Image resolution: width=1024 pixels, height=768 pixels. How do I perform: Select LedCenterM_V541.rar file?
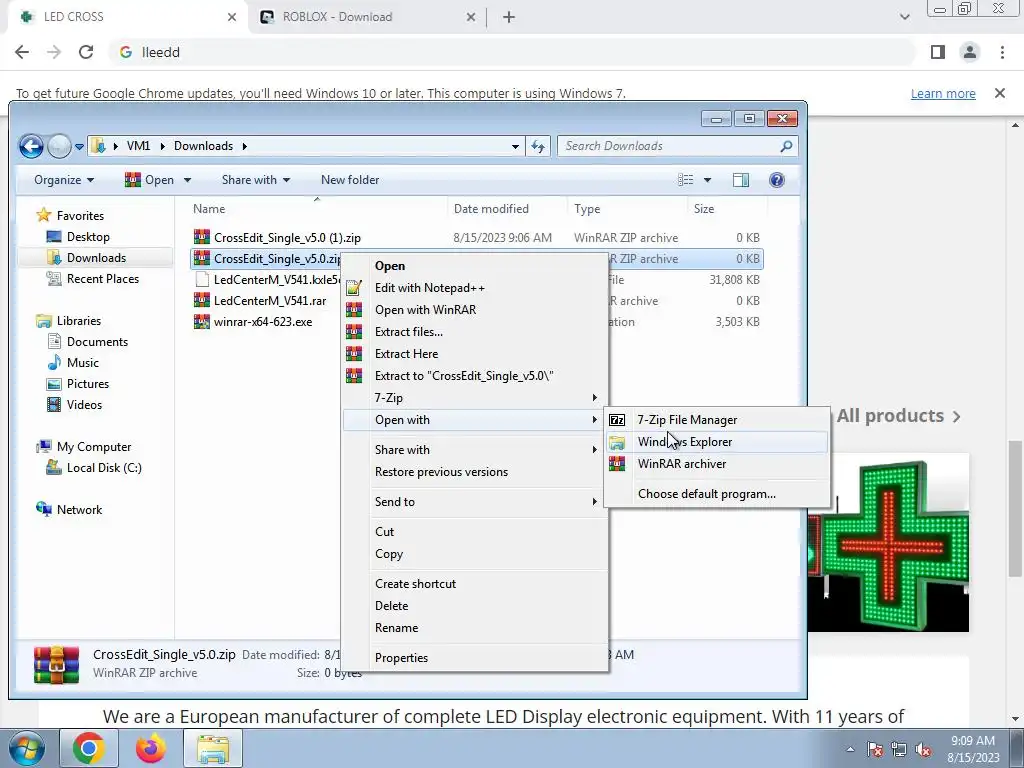point(269,301)
